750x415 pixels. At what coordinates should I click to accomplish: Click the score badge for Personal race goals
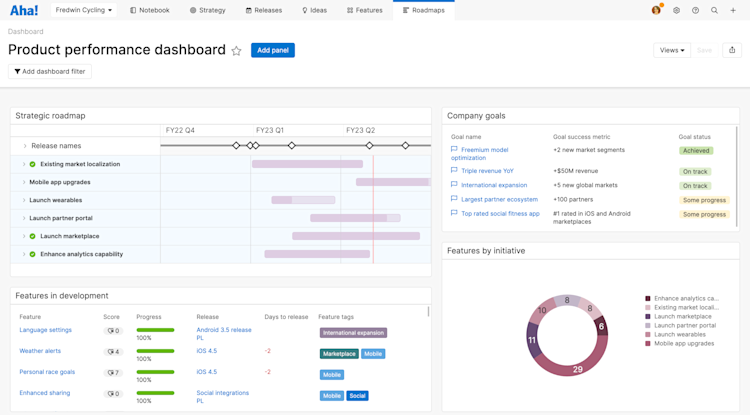pos(113,373)
